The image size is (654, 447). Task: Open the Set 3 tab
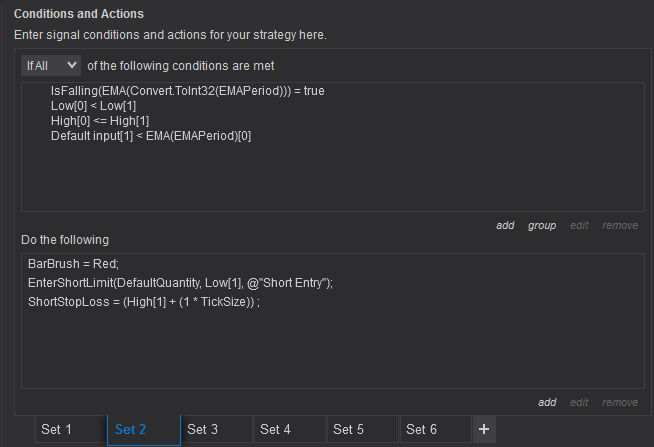(203, 429)
